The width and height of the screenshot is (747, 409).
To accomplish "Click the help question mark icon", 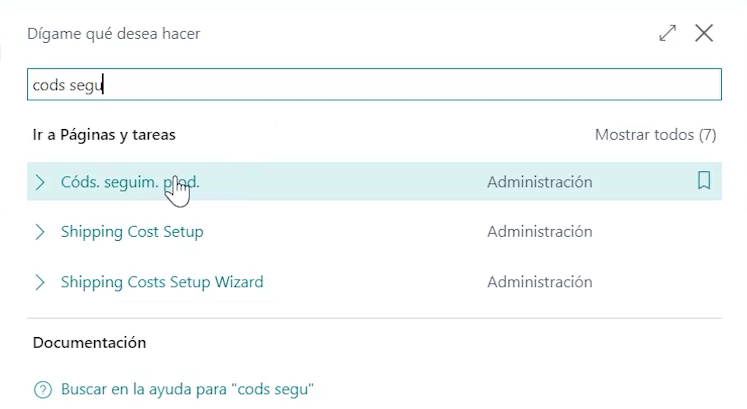I will click(41, 389).
